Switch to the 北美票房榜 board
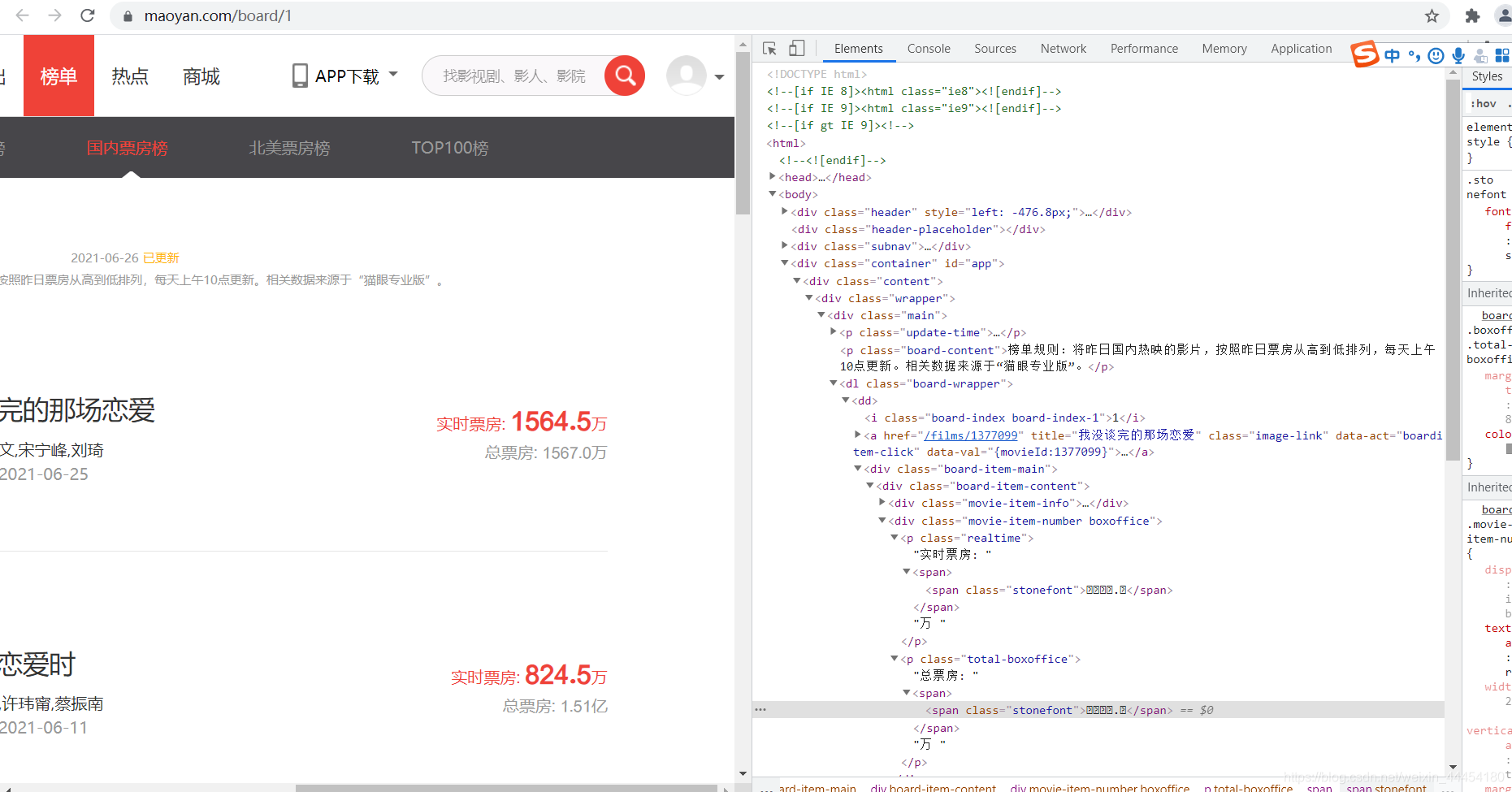The height and width of the screenshot is (792, 1512). pos(289,148)
